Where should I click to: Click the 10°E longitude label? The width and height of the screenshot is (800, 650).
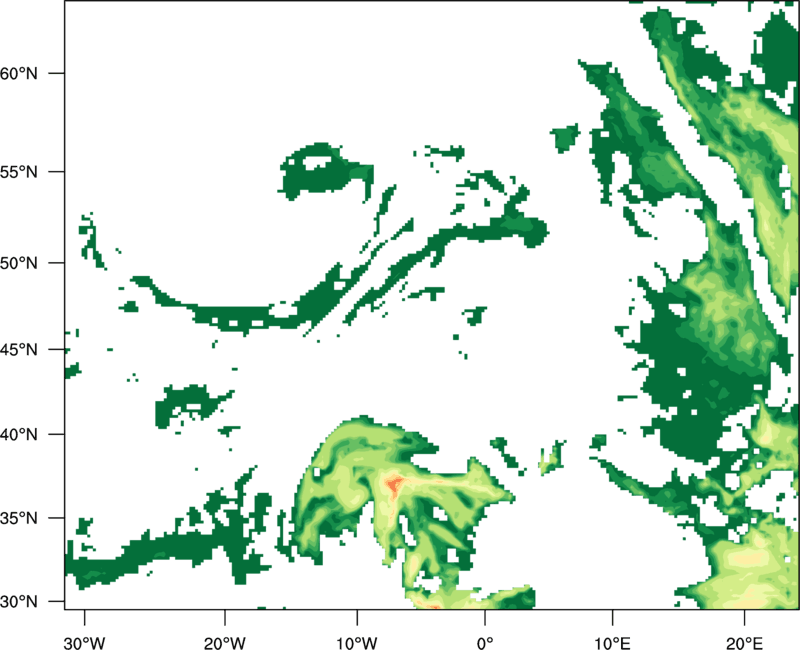point(612,643)
